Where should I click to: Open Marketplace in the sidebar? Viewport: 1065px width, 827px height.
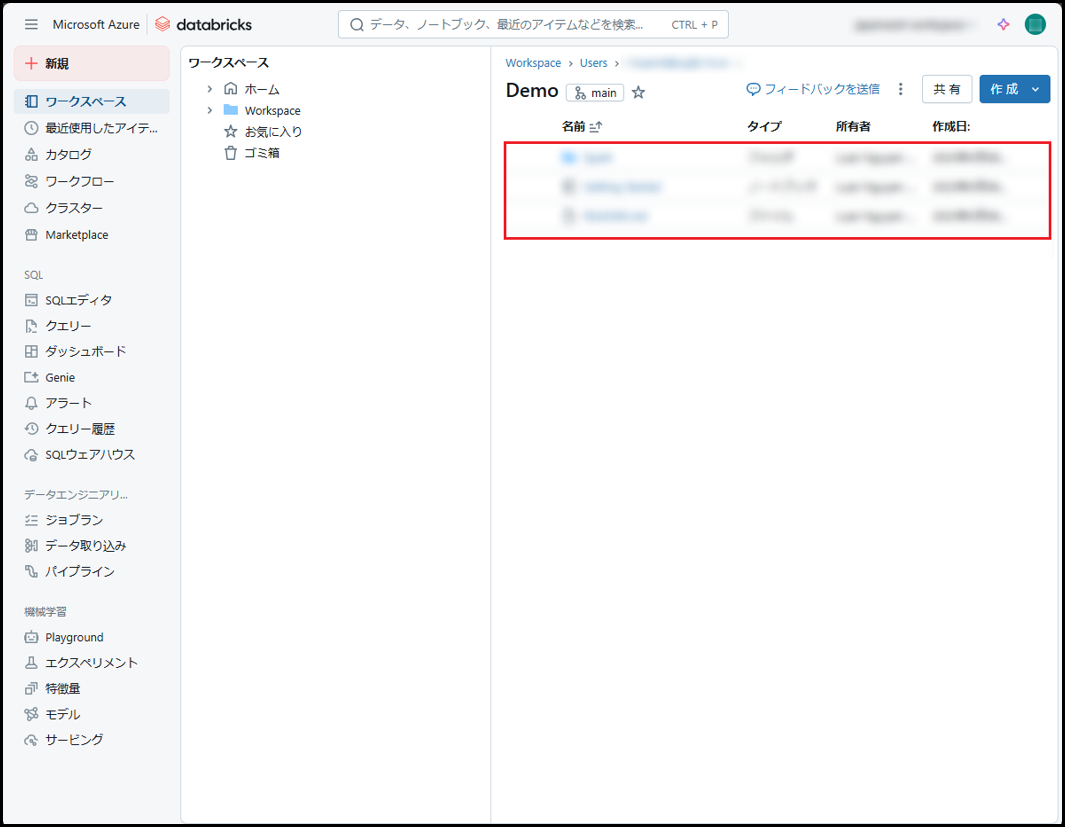click(92, 234)
